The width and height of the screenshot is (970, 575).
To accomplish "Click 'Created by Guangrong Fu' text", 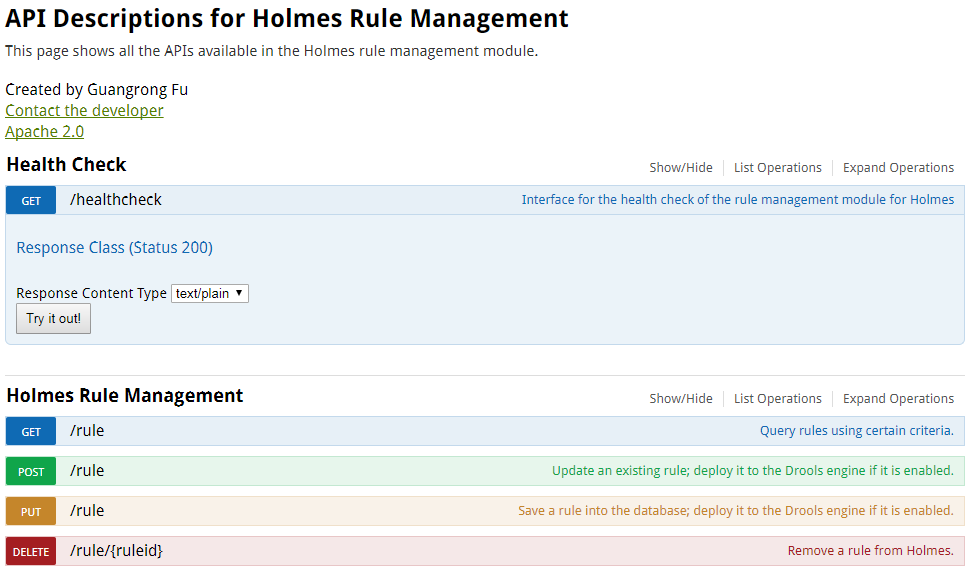I will tap(97, 90).
